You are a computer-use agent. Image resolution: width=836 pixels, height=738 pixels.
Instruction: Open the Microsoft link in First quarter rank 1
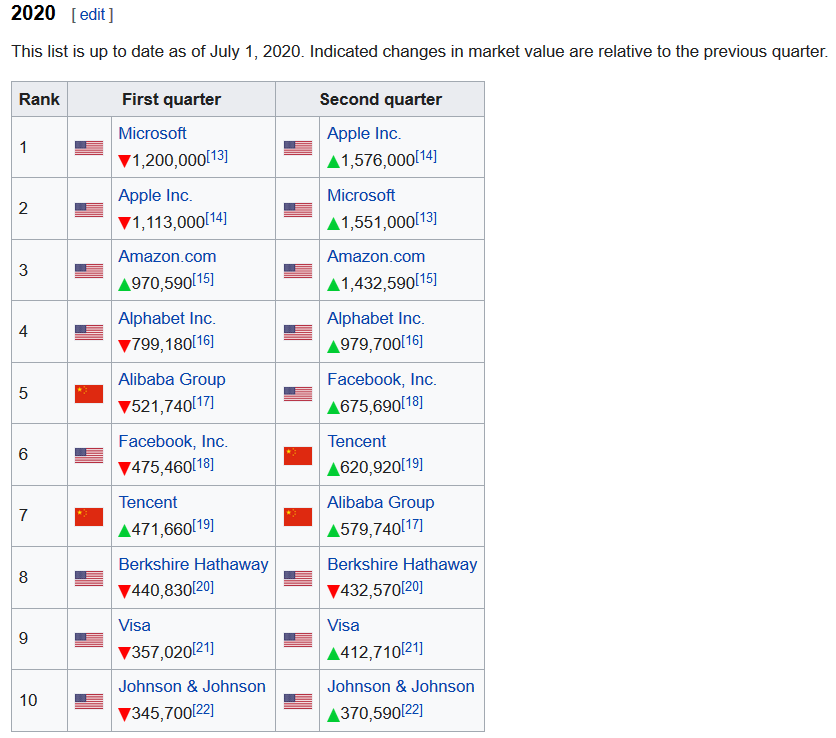[x=152, y=133]
